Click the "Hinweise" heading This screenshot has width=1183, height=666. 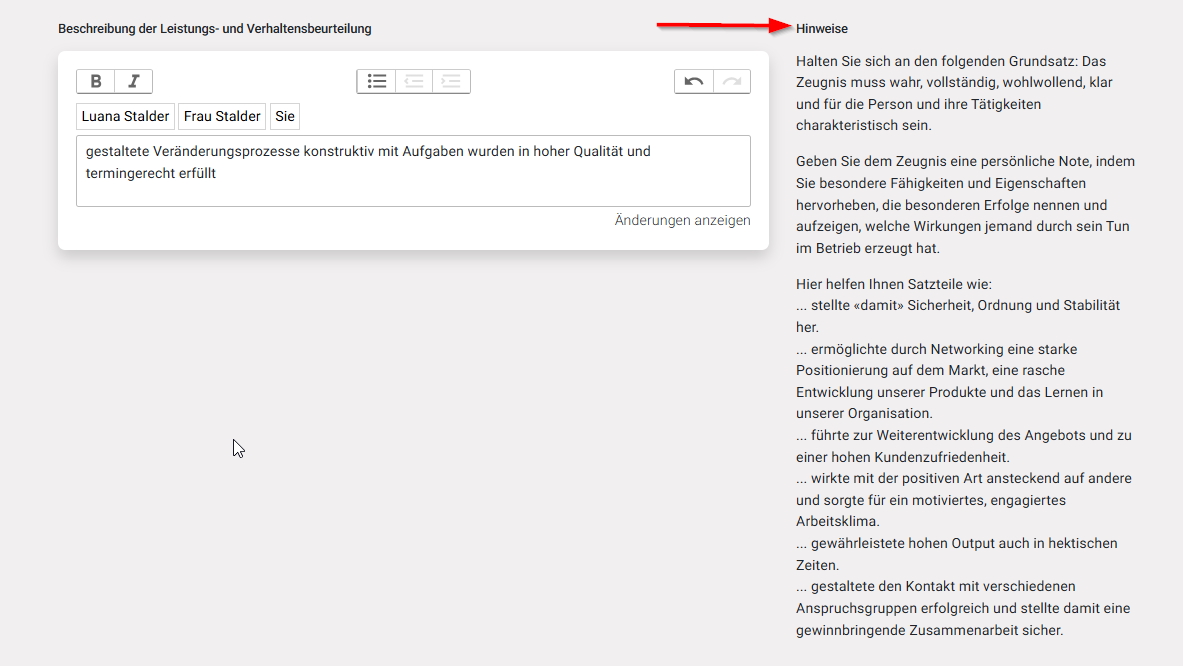coord(820,28)
